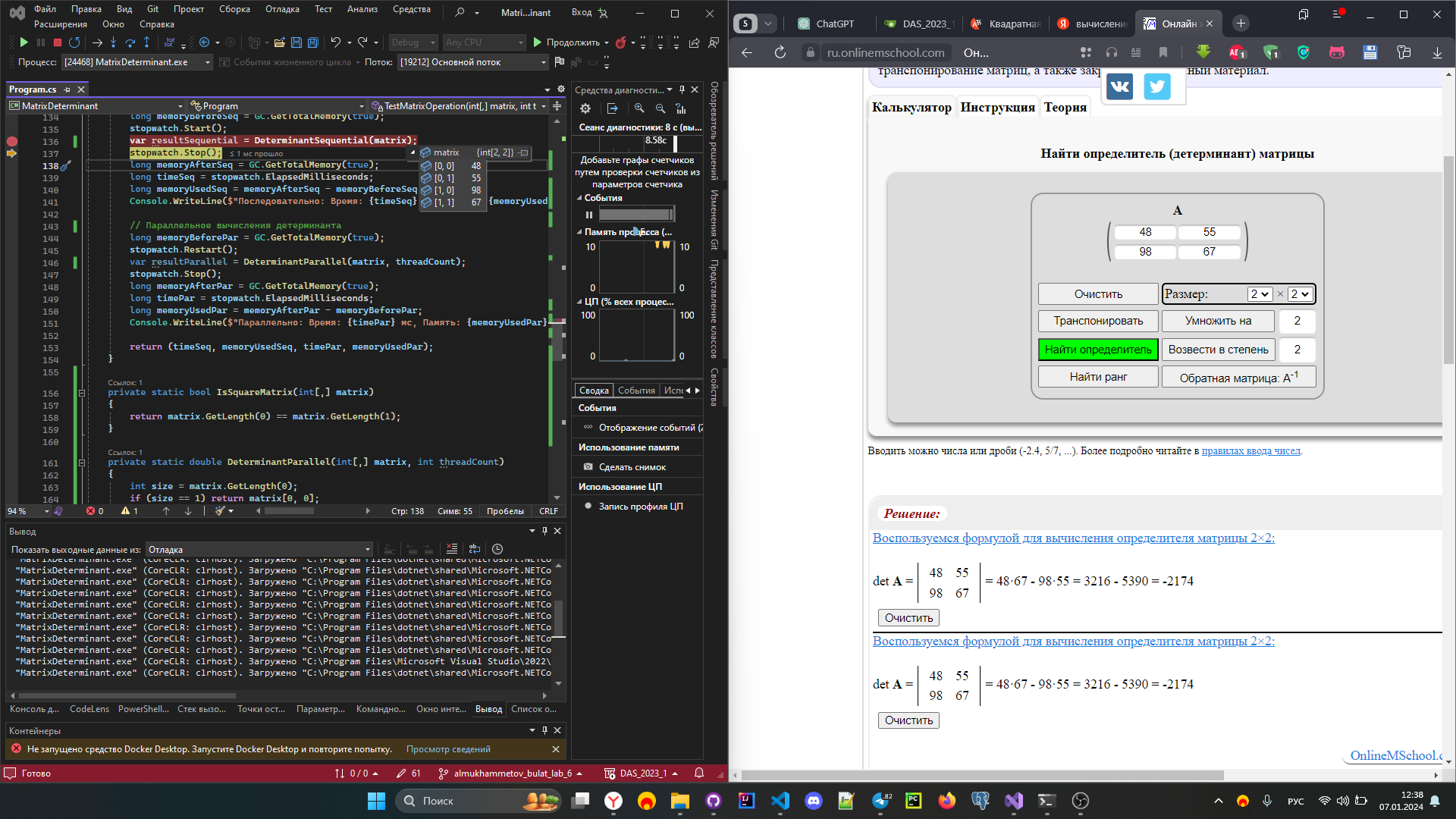Pin the Program.cs tab

(67, 89)
